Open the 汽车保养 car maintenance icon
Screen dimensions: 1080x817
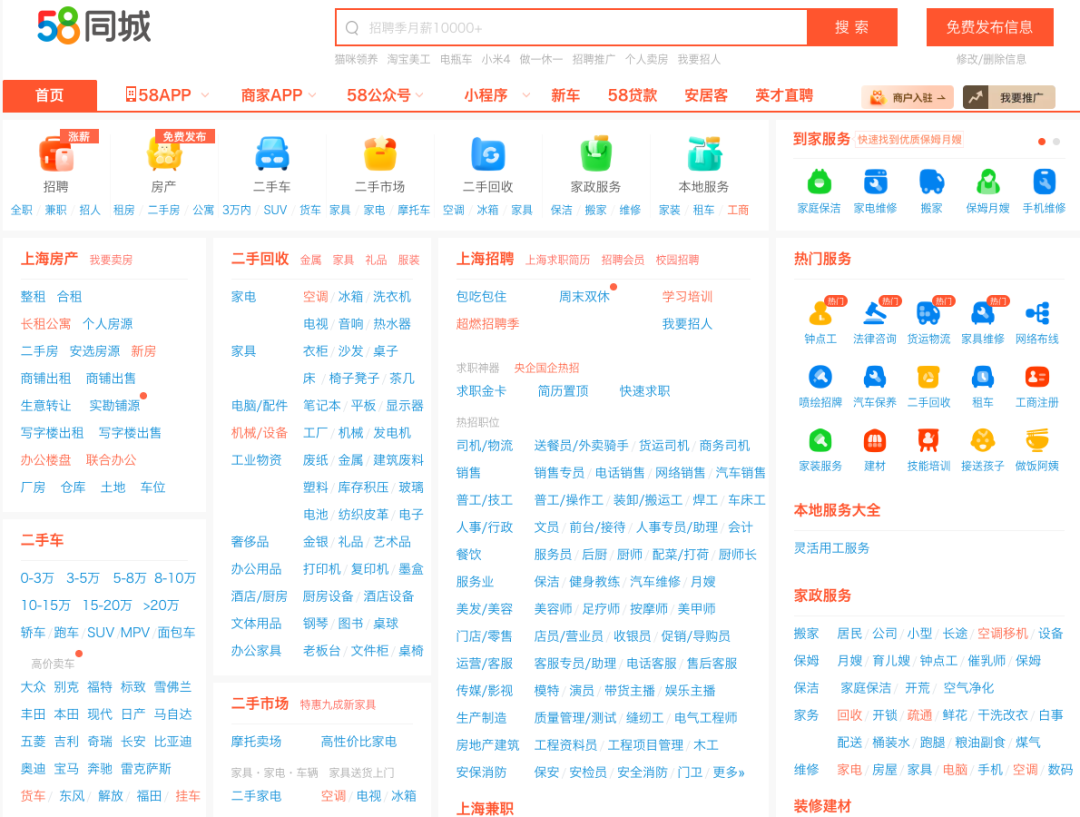click(875, 377)
